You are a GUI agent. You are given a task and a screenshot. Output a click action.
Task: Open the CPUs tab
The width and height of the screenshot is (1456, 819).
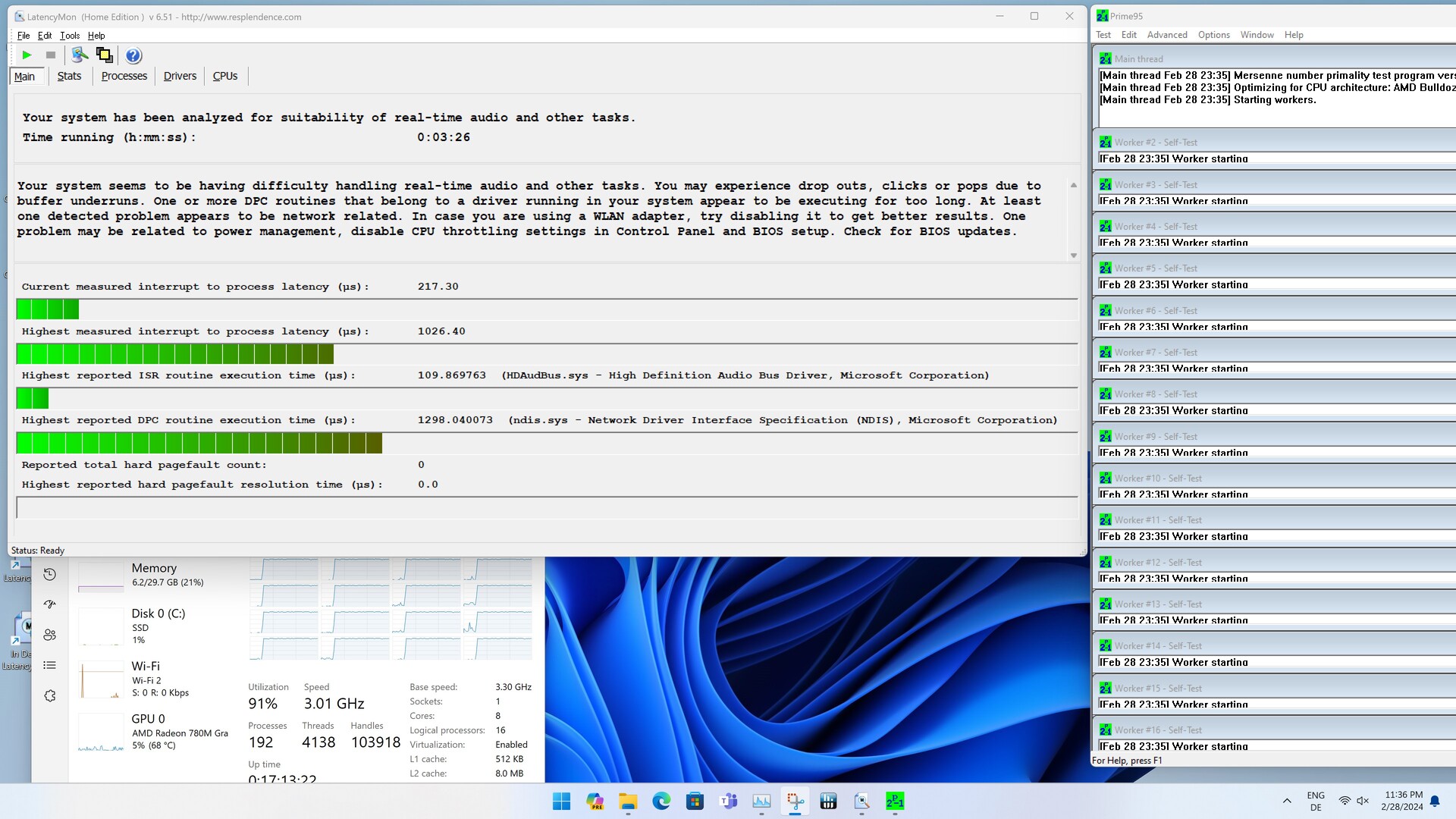[x=225, y=76]
